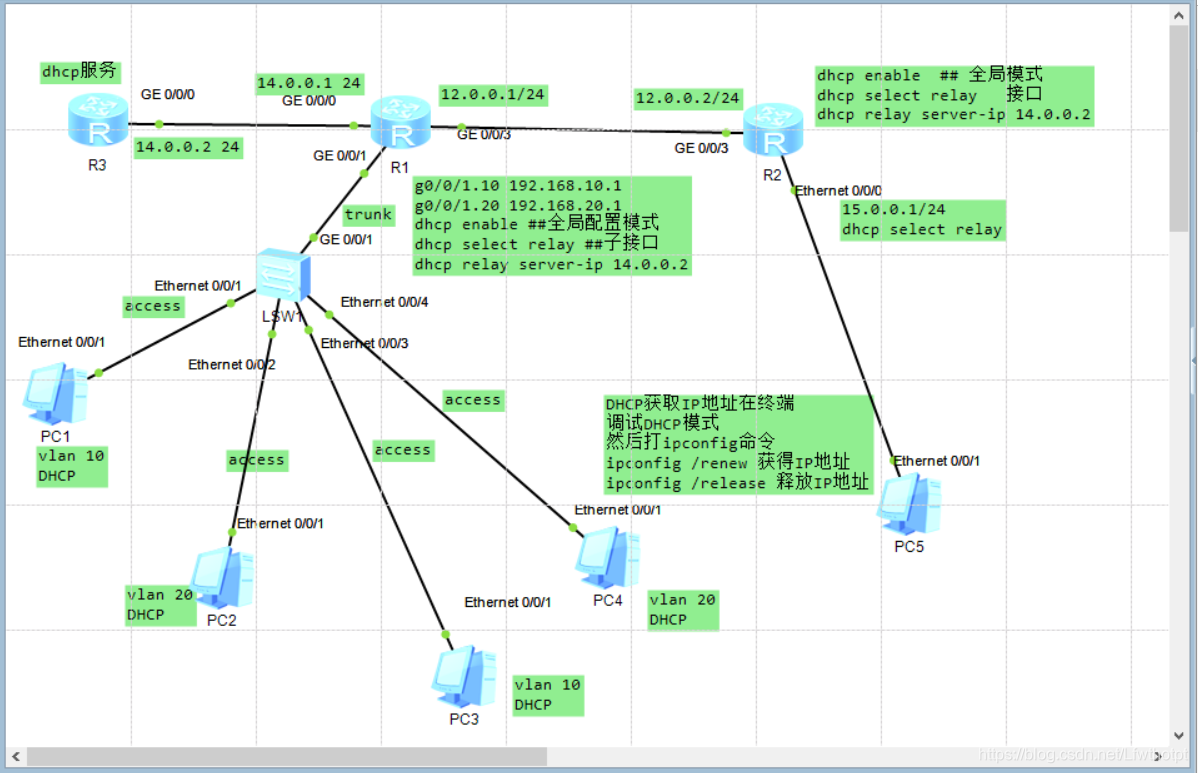Select the LSW1 switch icon
Image resolution: width=1198 pixels, height=773 pixels.
coord(283,272)
